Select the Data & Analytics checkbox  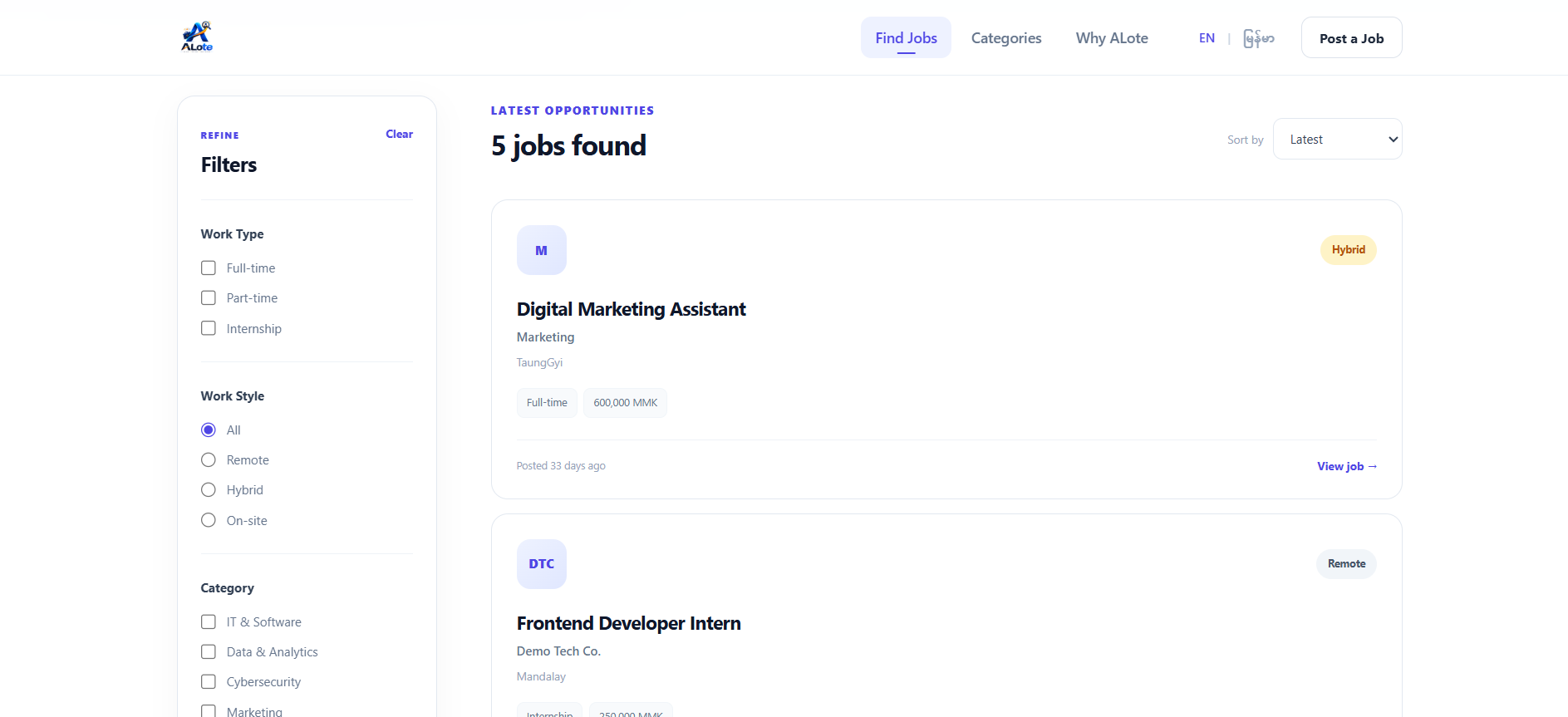(209, 652)
